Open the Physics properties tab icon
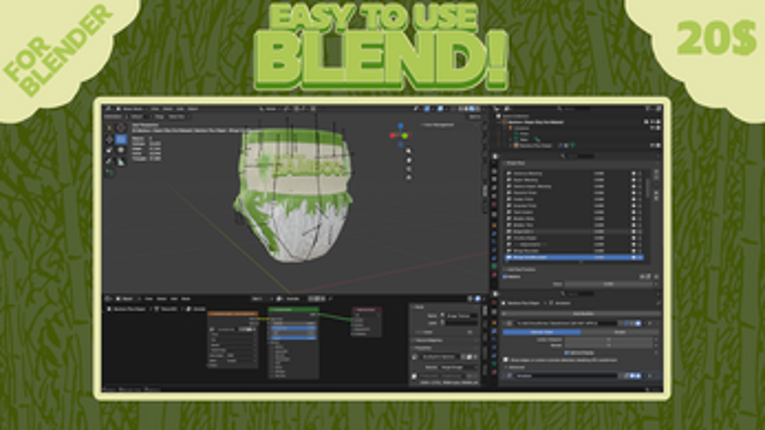This screenshot has width=765, height=430. (494, 250)
